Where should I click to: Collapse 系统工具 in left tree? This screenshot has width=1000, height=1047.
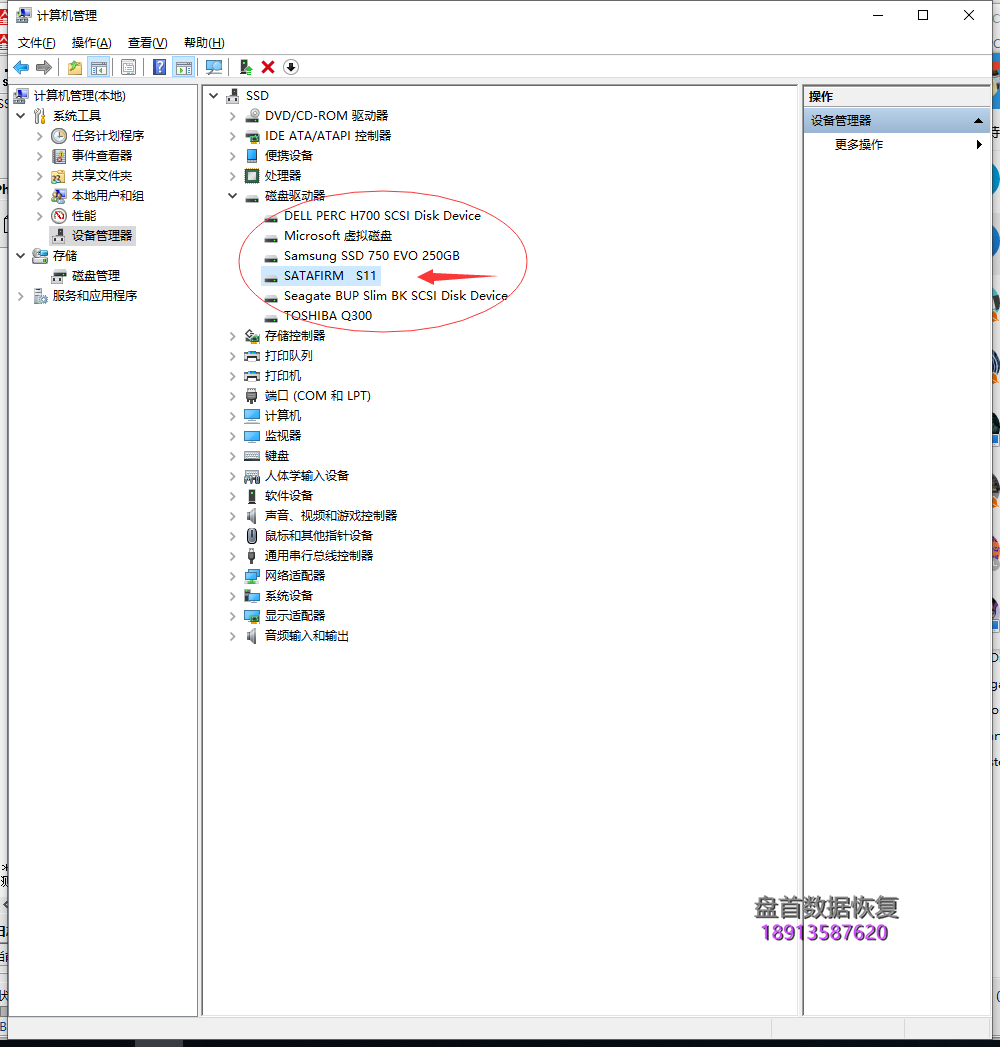pyautogui.click(x=21, y=116)
